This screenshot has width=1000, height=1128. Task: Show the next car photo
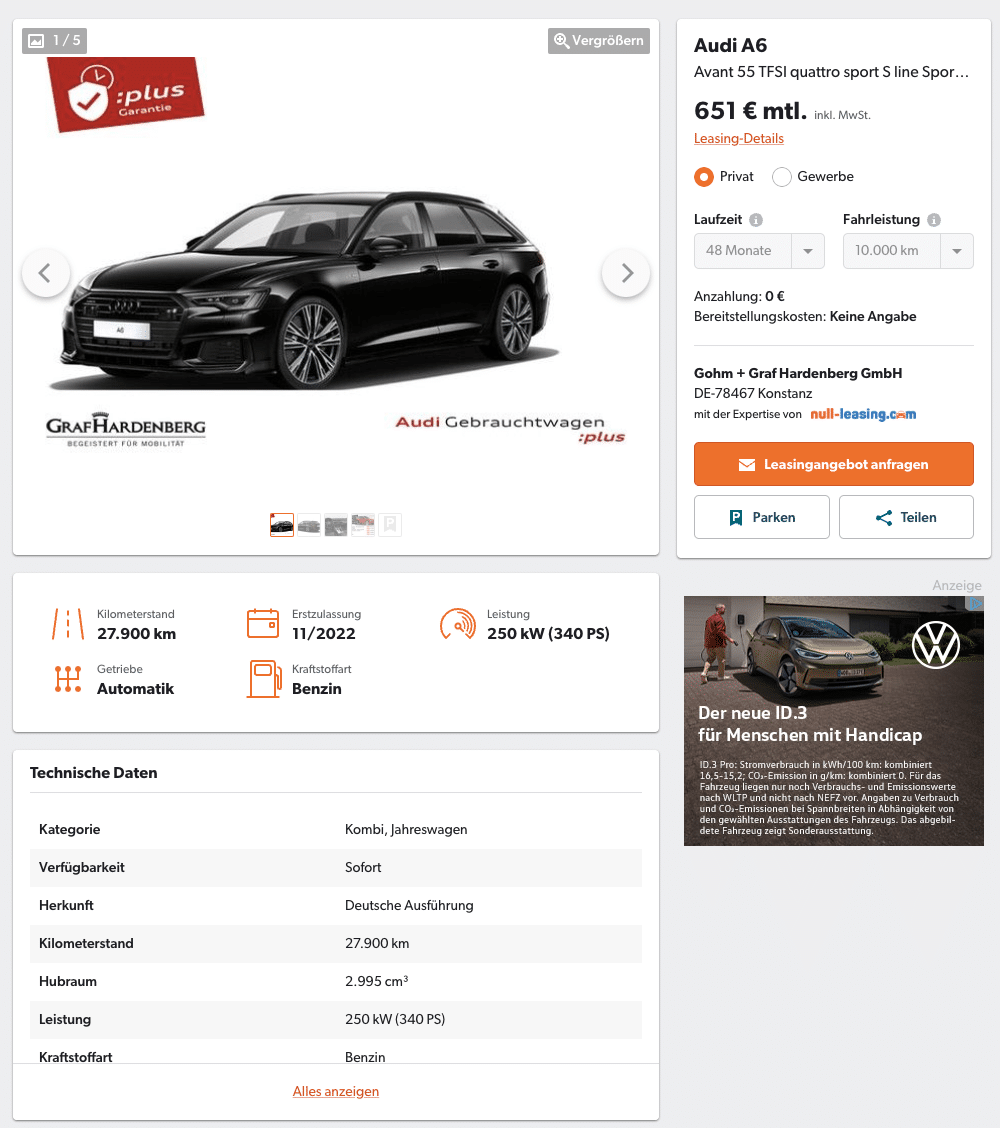pyautogui.click(x=626, y=273)
